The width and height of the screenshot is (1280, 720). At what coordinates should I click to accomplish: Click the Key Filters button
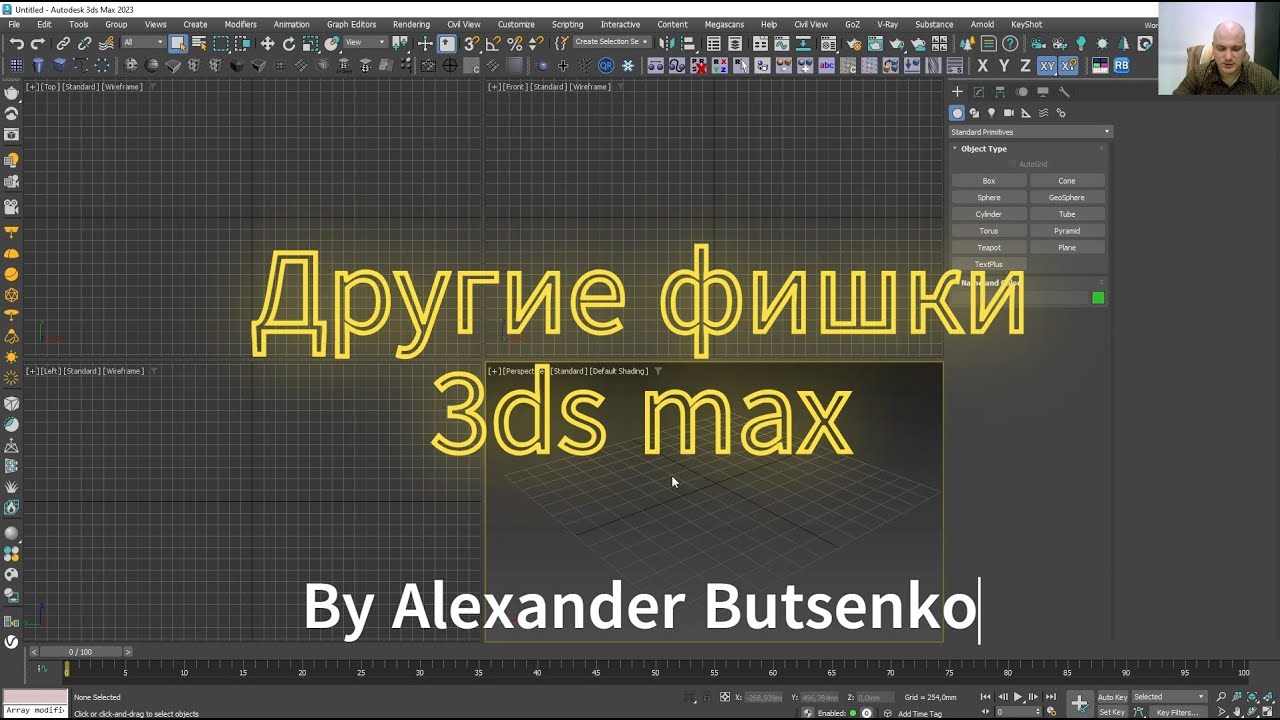pos(1177,713)
